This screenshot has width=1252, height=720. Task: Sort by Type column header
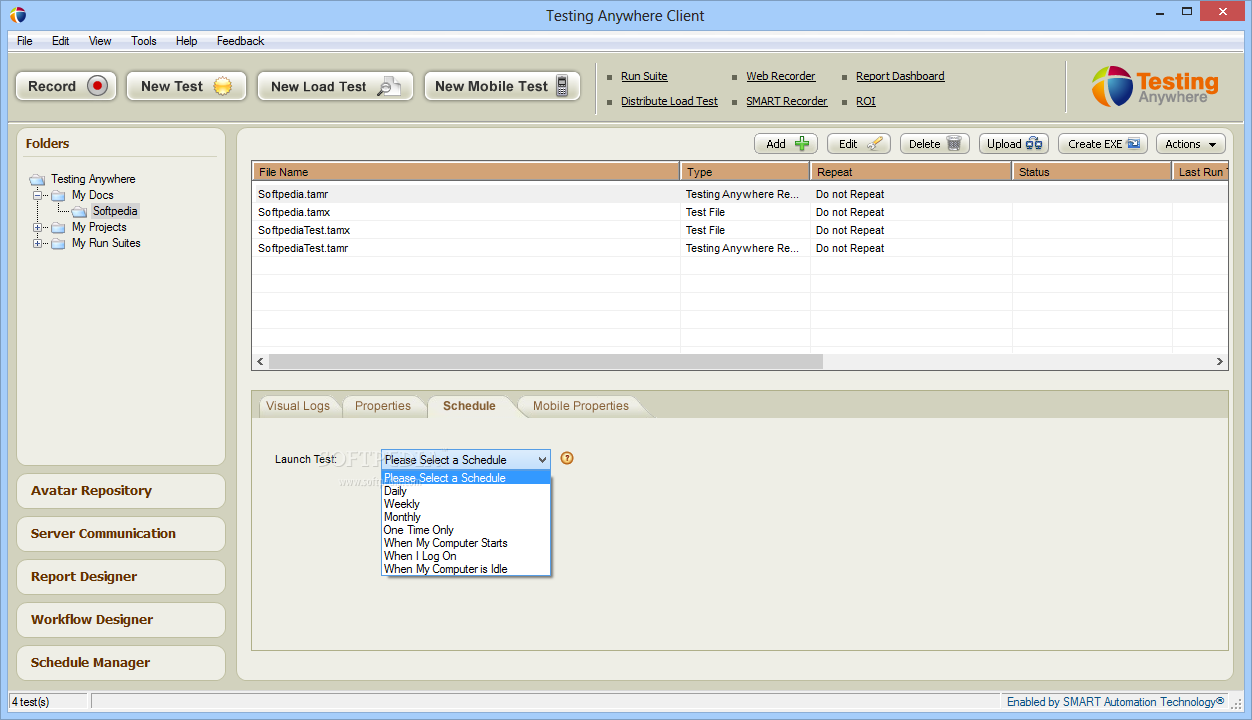pyautogui.click(x=745, y=172)
